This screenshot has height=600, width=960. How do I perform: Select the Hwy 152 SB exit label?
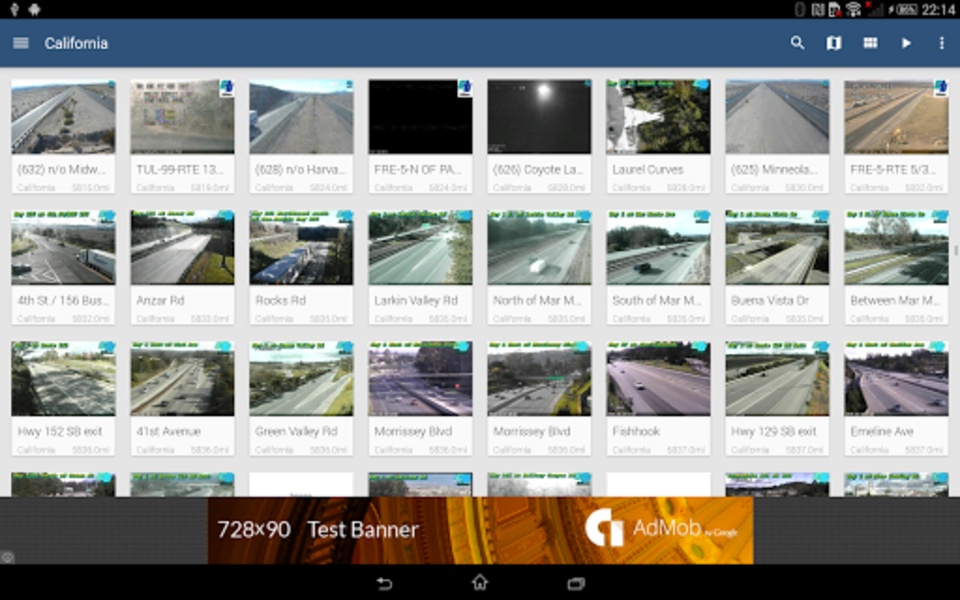click(x=60, y=432)
